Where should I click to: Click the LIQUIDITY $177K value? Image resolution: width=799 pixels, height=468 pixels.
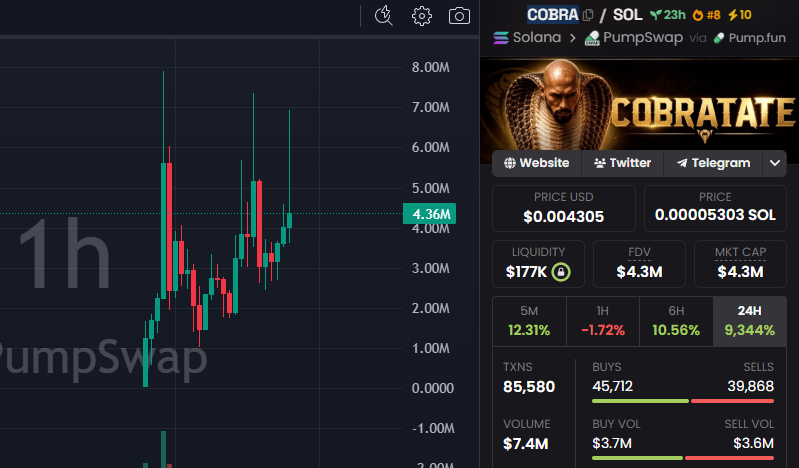tap(526, 272)
